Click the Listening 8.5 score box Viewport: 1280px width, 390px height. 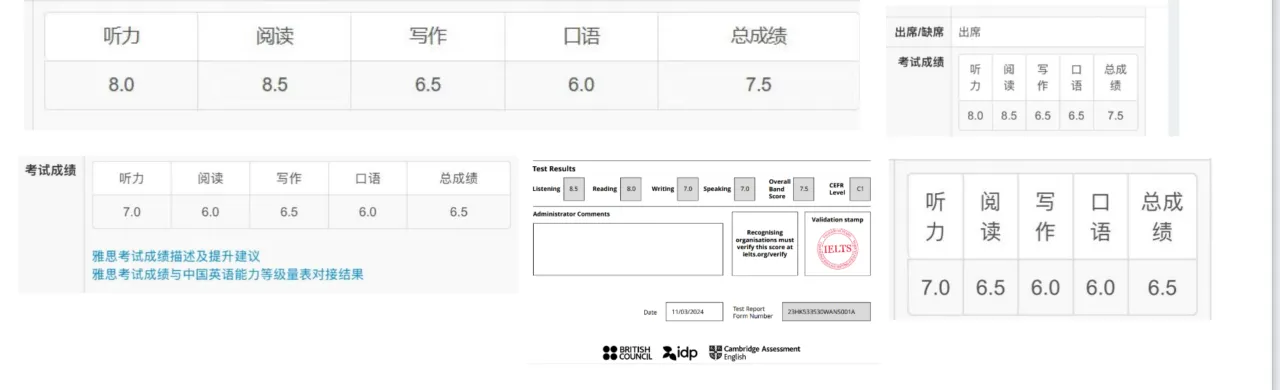click(574, 188)
